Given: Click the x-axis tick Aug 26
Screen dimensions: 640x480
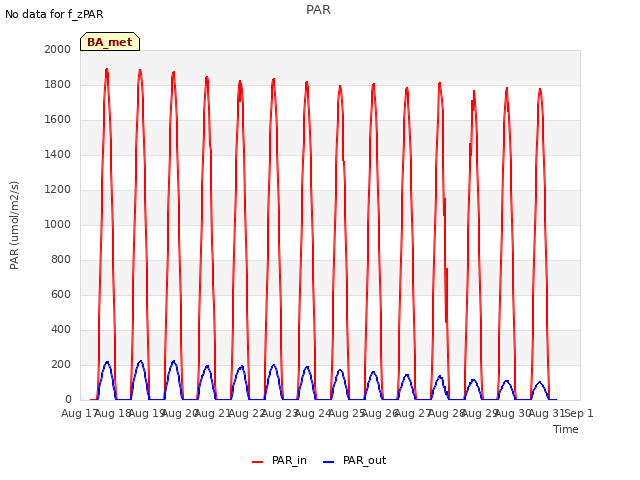Looking at the screenshot, I should point(380,413).
